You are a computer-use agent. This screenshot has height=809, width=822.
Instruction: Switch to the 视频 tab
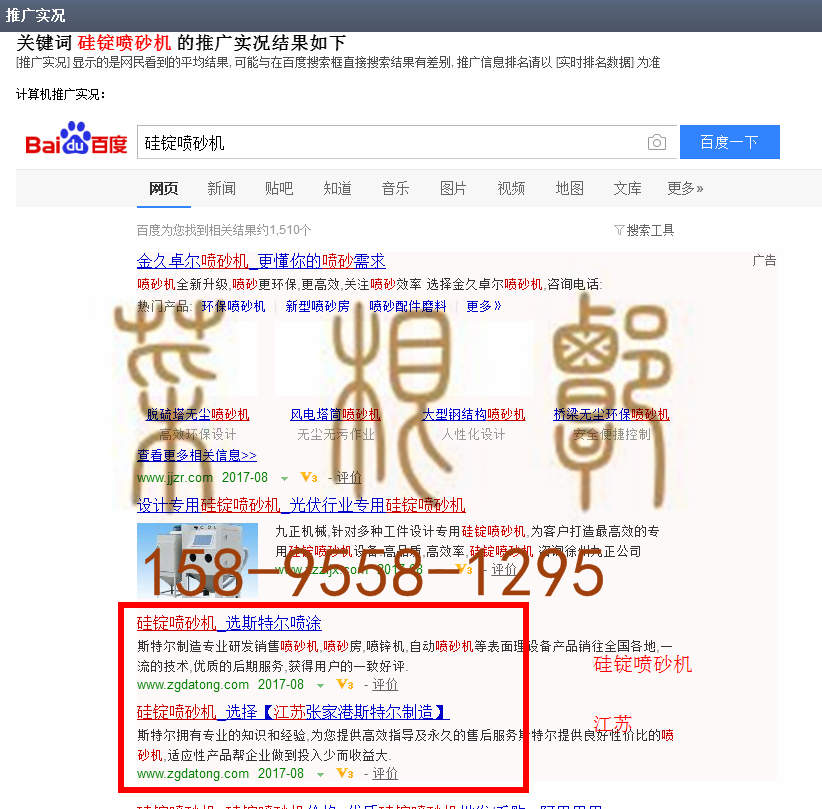click(511, 188)
